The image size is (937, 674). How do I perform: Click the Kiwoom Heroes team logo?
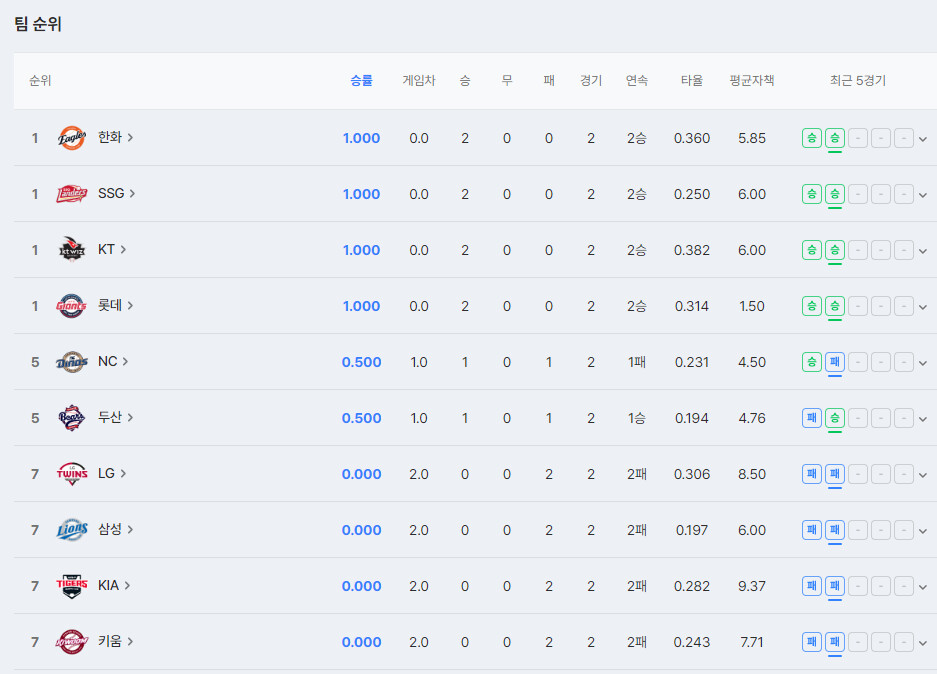(72, 642)
